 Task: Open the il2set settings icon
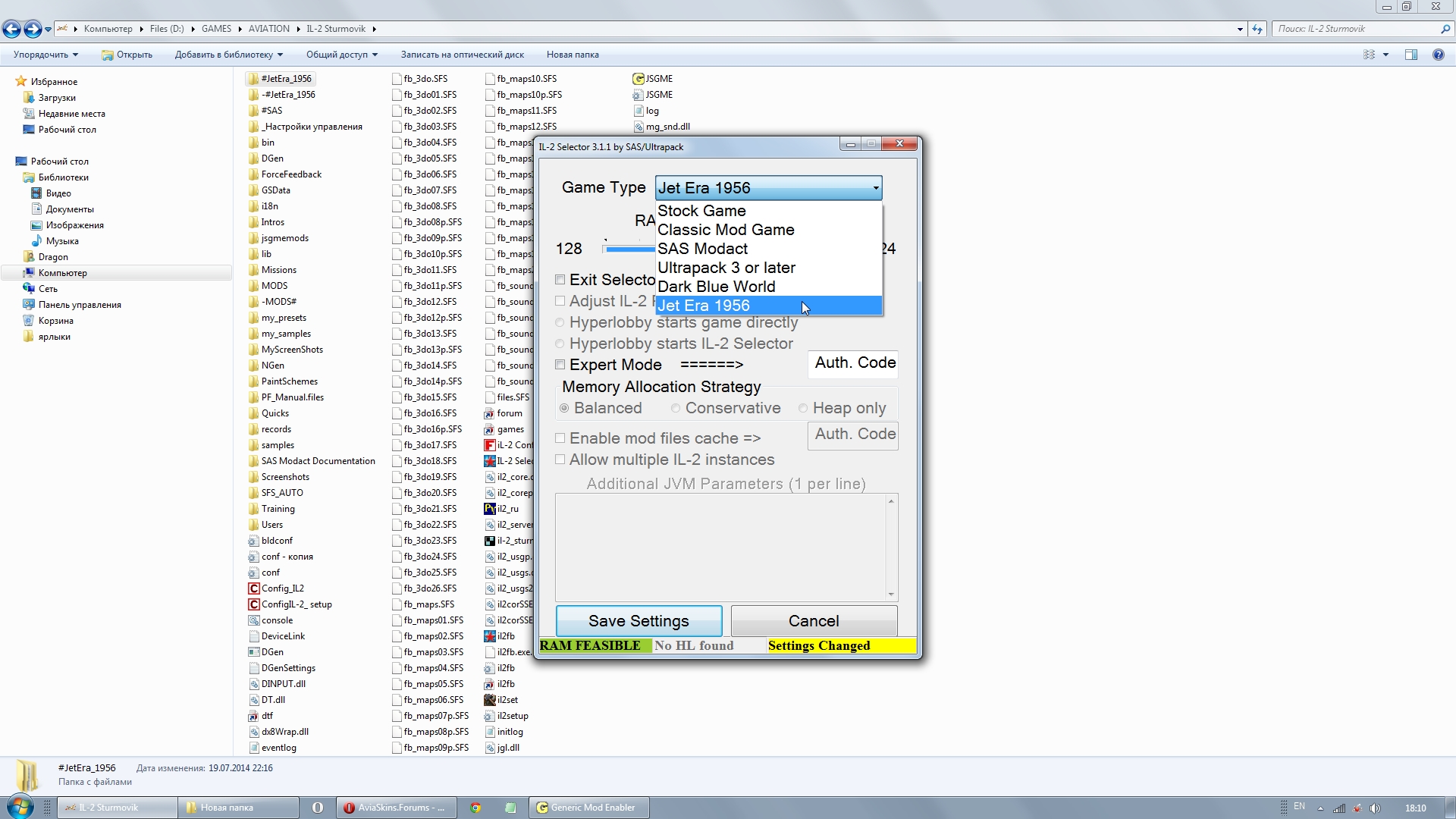(490, 700)
